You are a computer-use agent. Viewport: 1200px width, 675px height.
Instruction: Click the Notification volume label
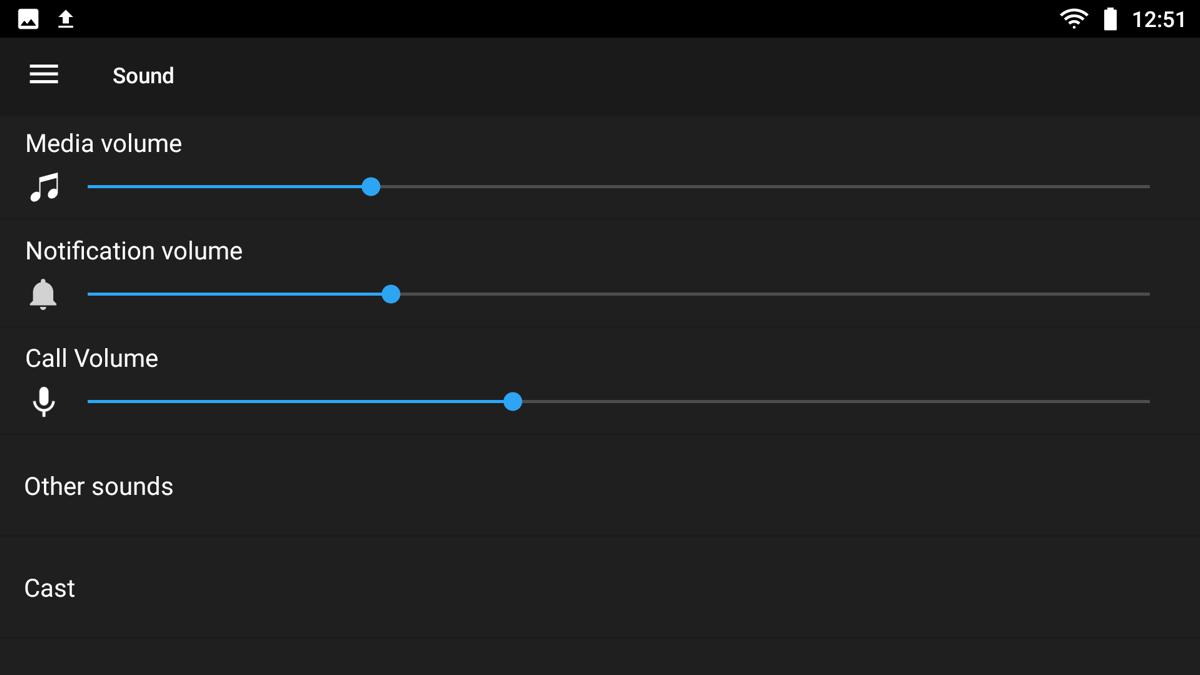tap(134, 251)
